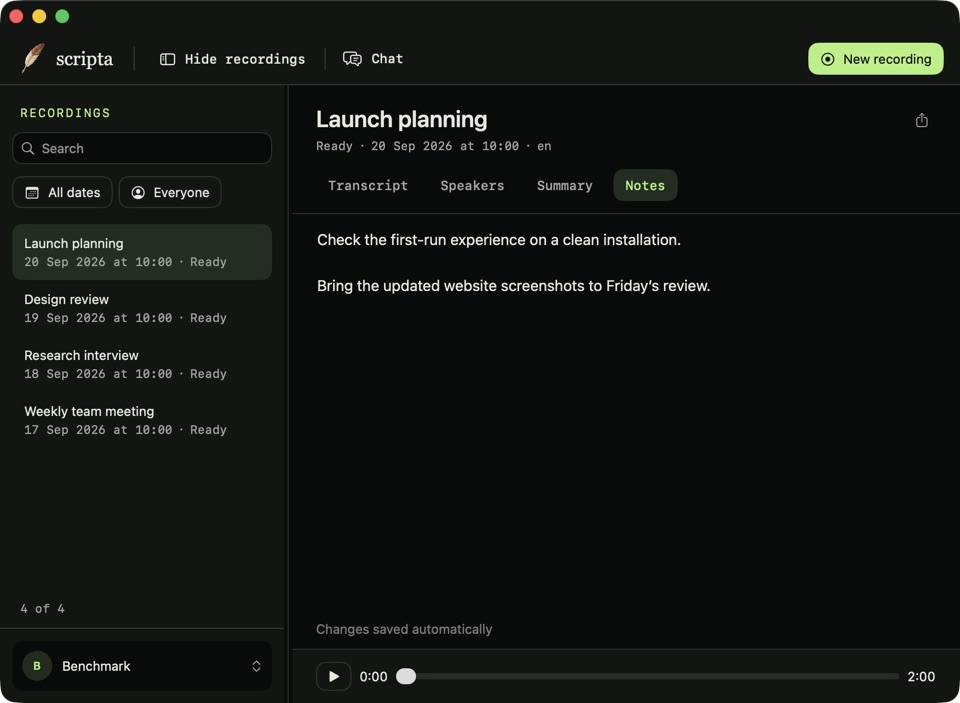Start a New recording

876,59
